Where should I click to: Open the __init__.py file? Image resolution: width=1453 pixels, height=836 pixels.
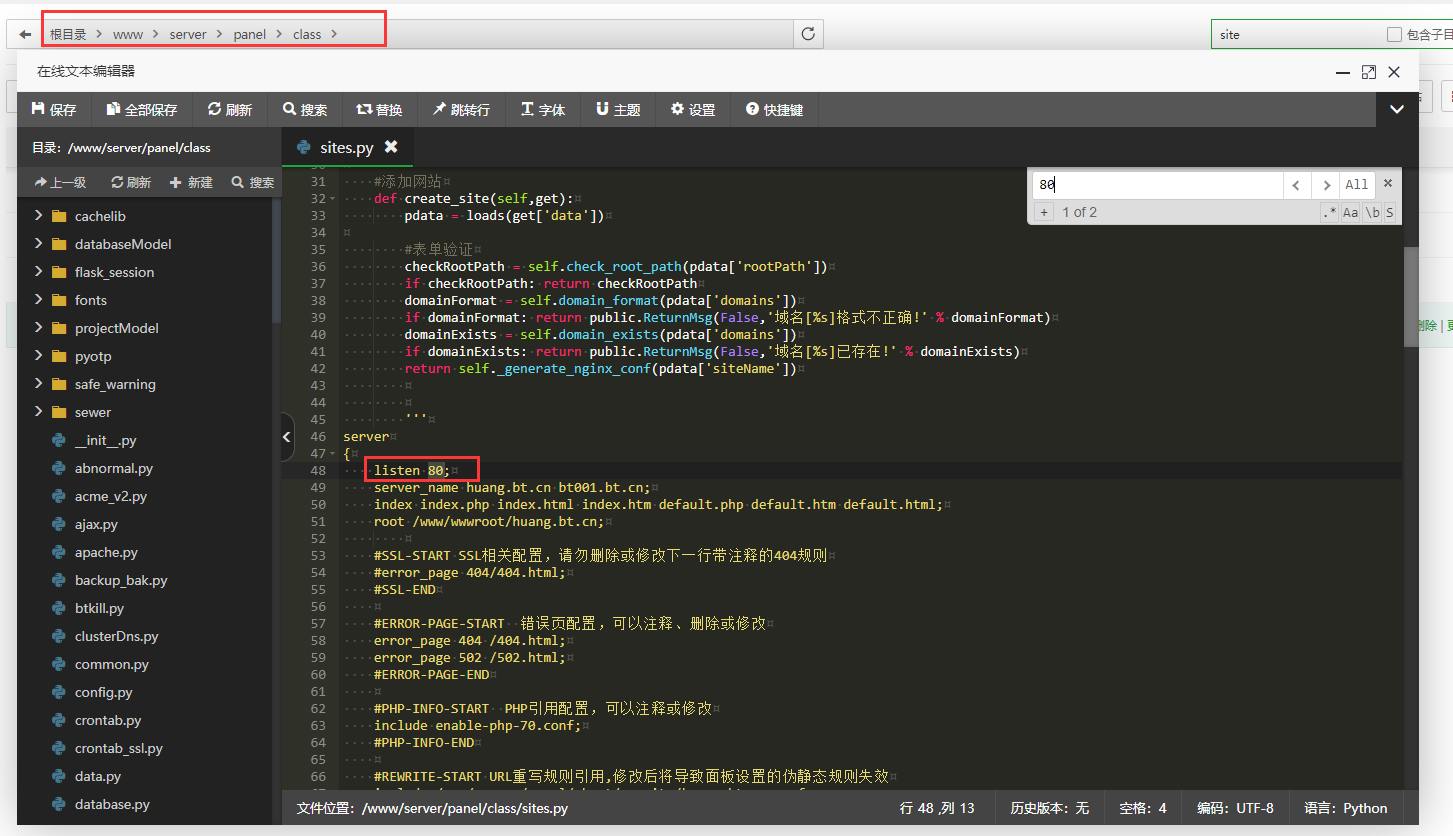(105, 440)
